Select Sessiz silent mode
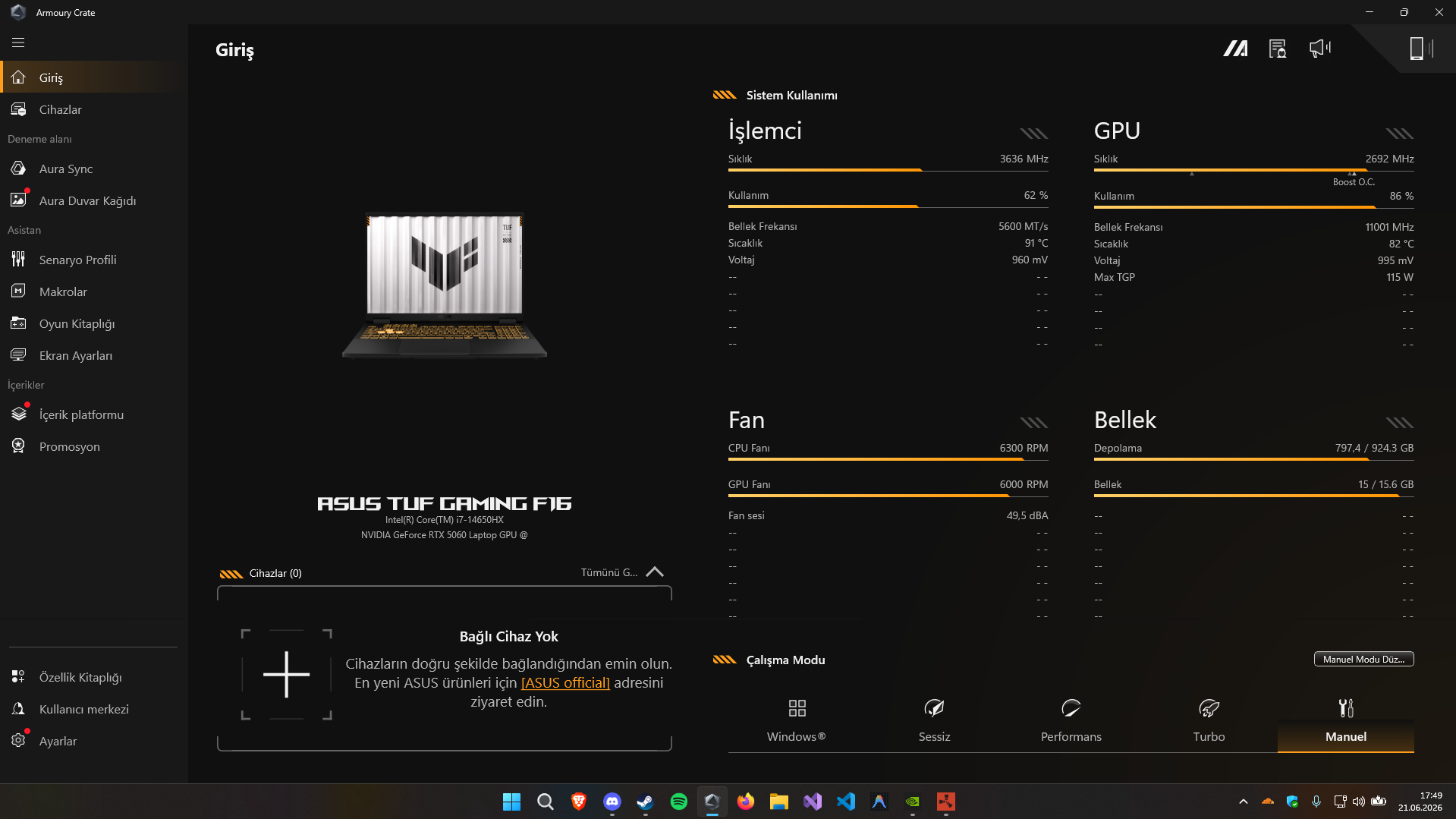 pos(934,721)
